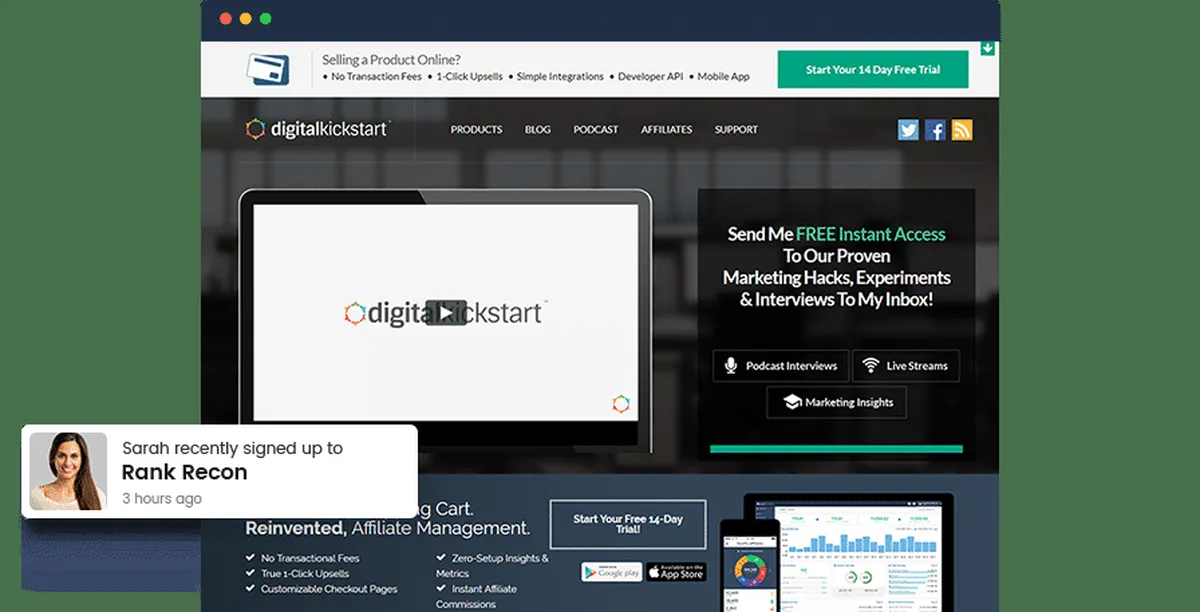Screen dimensions: 1200x612
Task: Go to the BLOG page
Action: point(538,130)
